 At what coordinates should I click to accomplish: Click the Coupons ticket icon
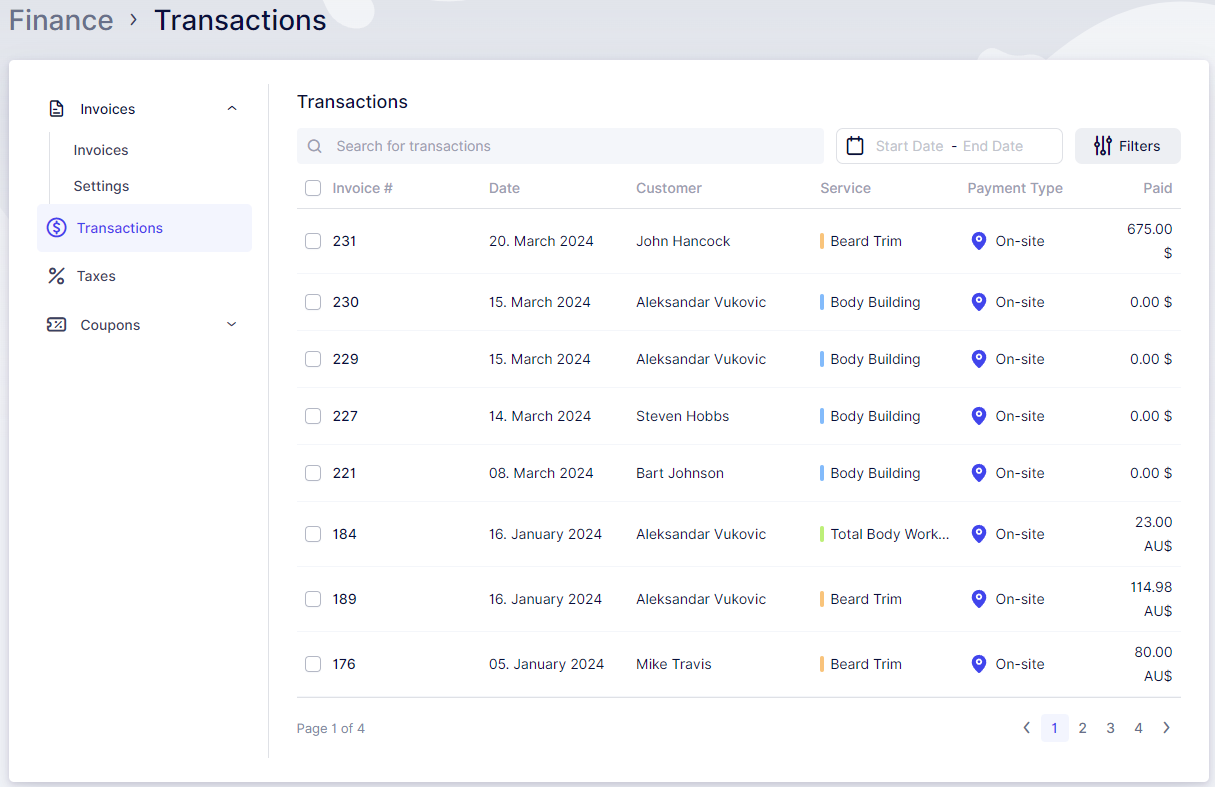57,325
